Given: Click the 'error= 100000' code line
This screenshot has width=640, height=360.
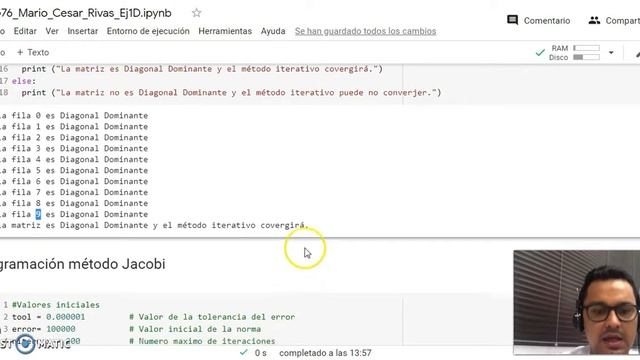Looking at the screenshot, I should 44,329.
